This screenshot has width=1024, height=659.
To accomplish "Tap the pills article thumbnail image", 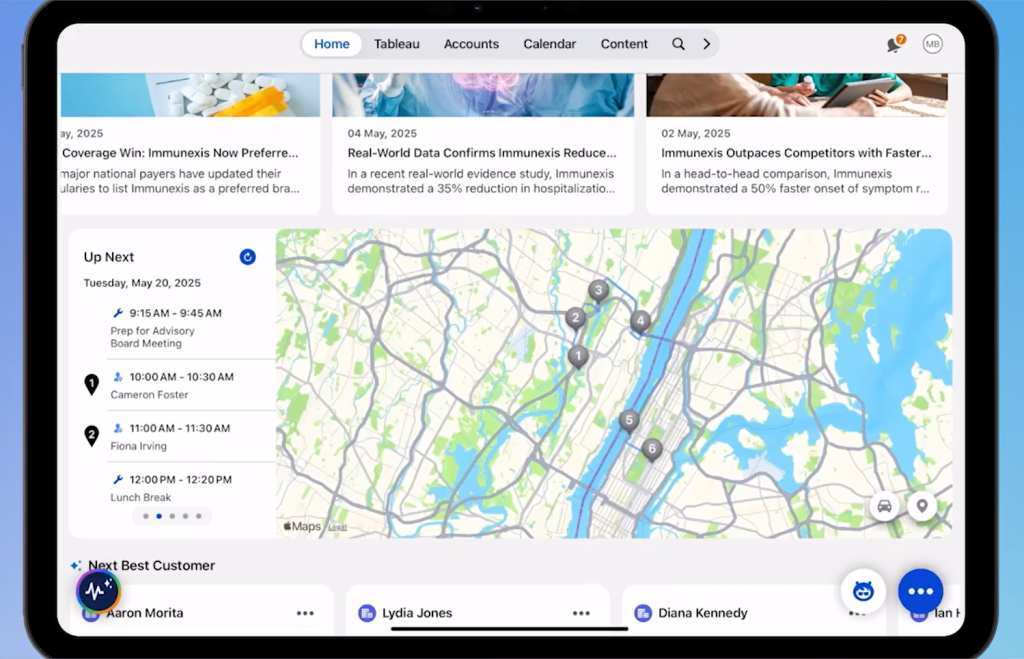I will (x=190, y=95).
